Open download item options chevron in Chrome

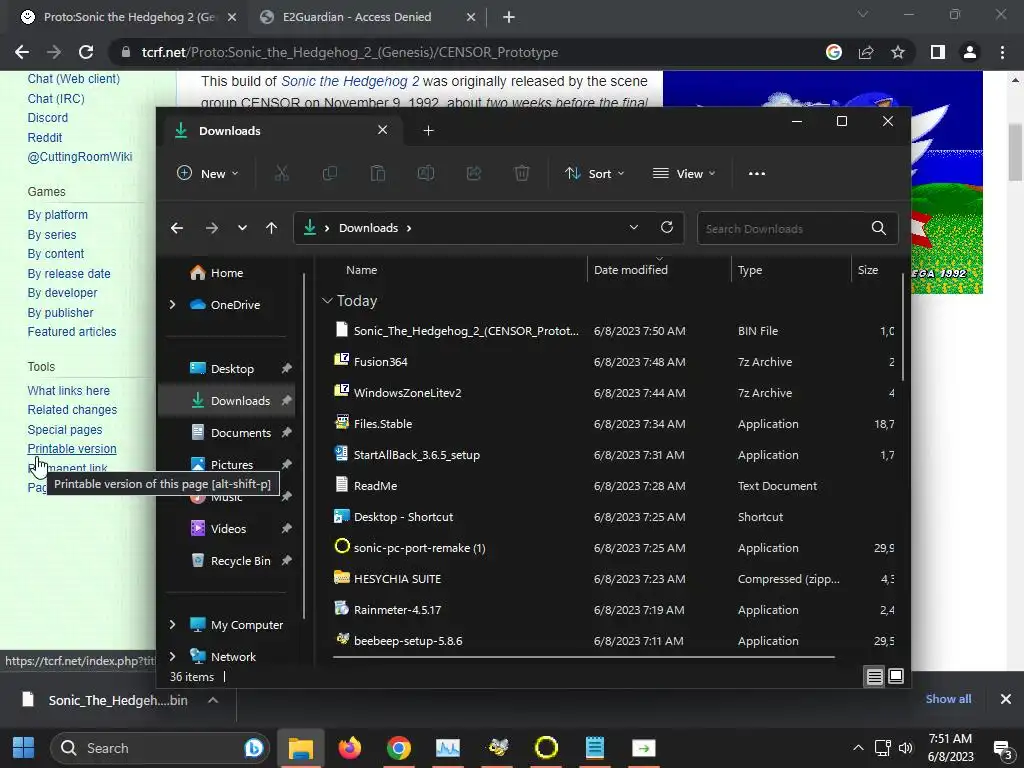[213, 700]
